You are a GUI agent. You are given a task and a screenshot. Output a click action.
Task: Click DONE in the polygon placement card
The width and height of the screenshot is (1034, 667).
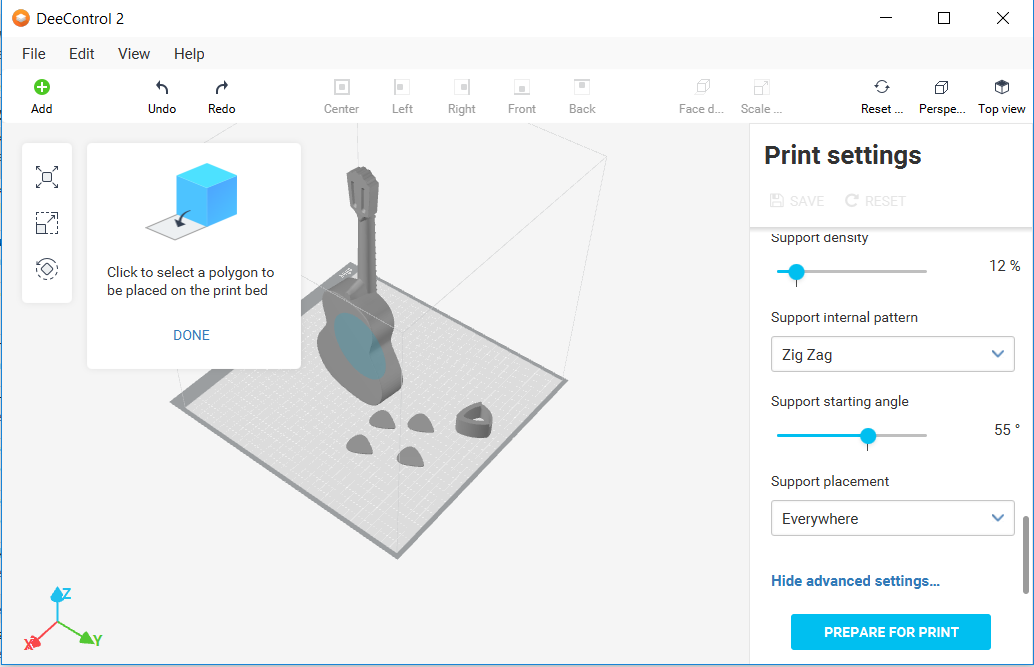click(x=191, y=335)
